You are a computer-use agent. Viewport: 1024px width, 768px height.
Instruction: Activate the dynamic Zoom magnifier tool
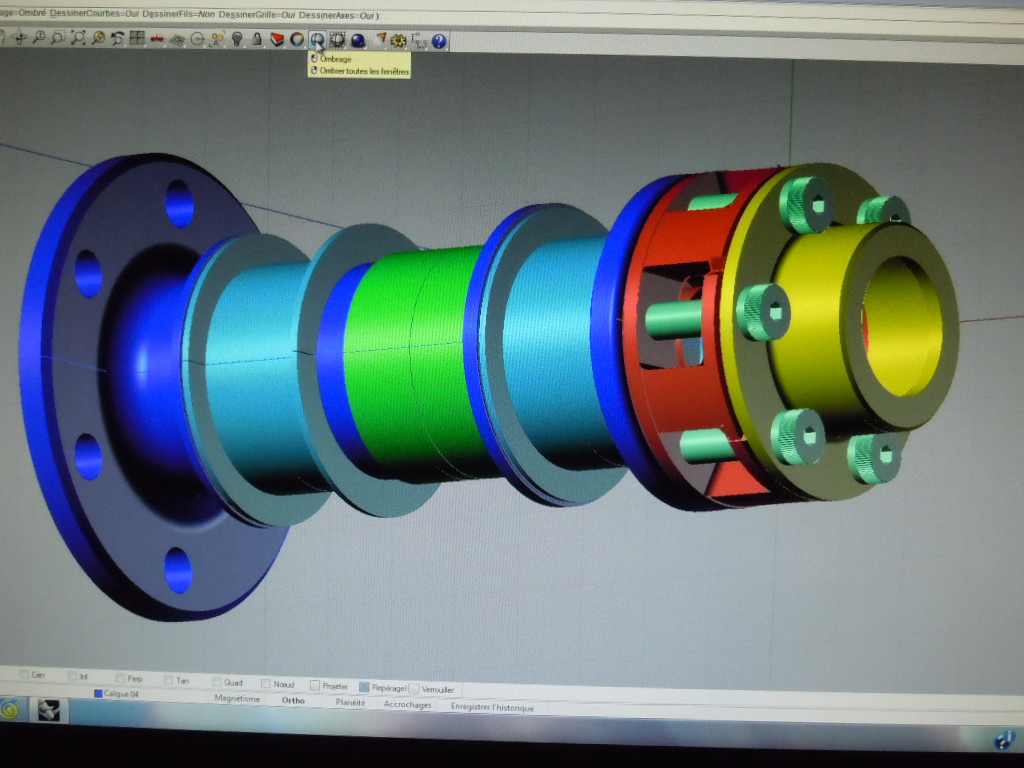[39, 37]
